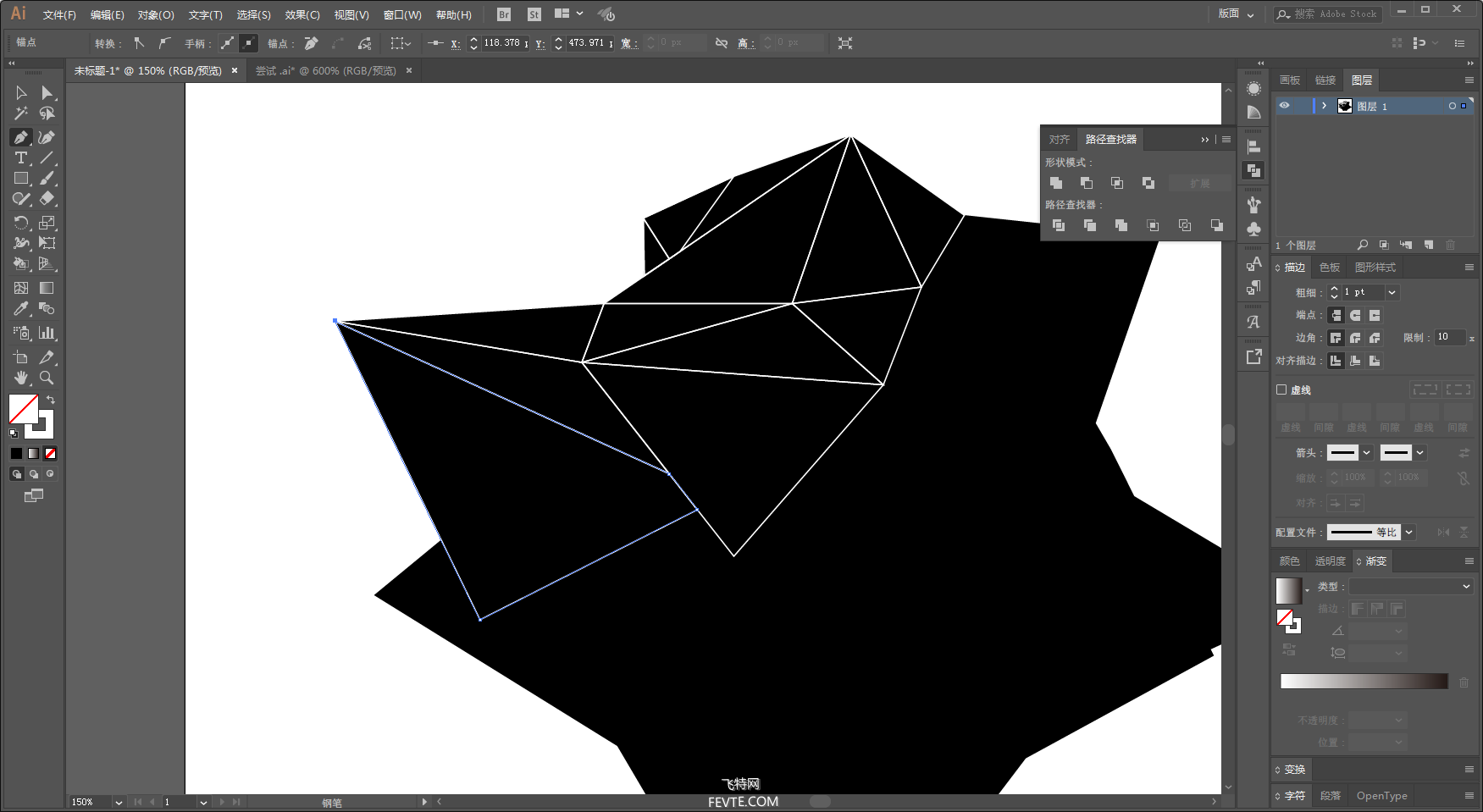Image resolution: width=1483 pixels, height=812 pixels.
Task: Open start arrowhead dropdown
Action: pos(1366,453)
